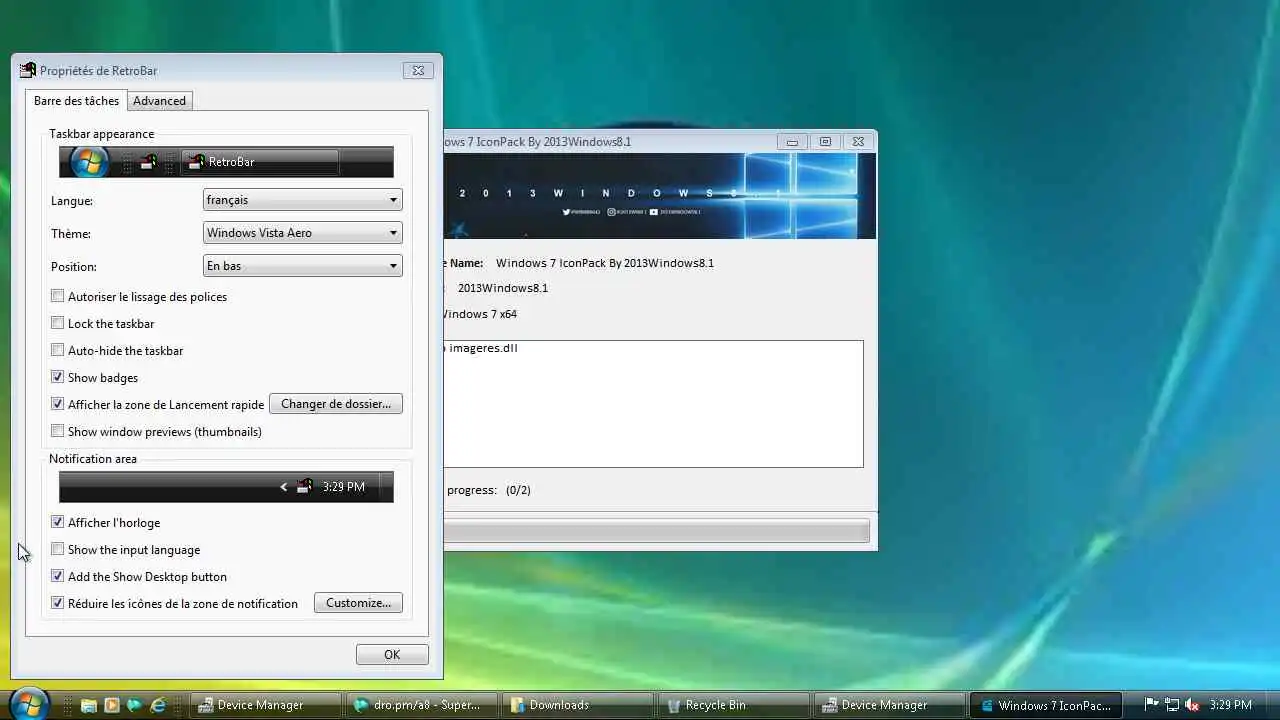Click the IconPack installation progress bar
Screen dimensions: 1280x720
click(x=656, y=530)
